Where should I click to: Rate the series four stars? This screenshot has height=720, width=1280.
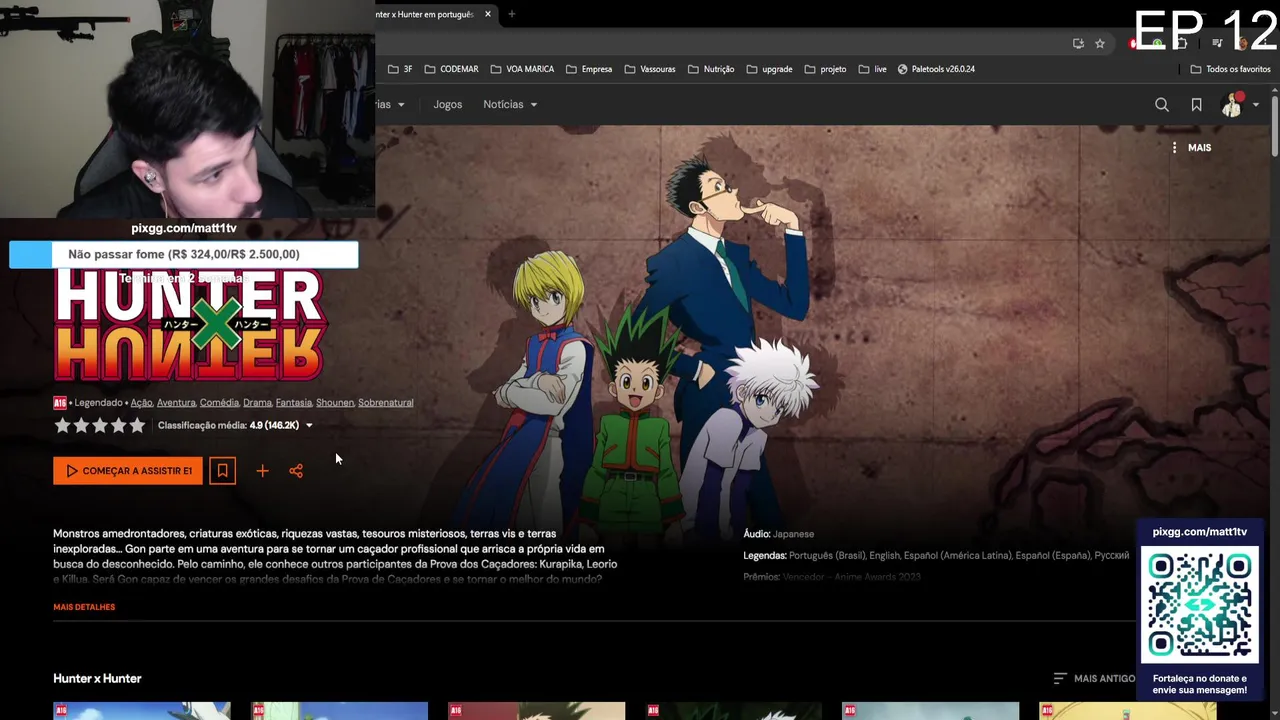click(x=118, y=426)
